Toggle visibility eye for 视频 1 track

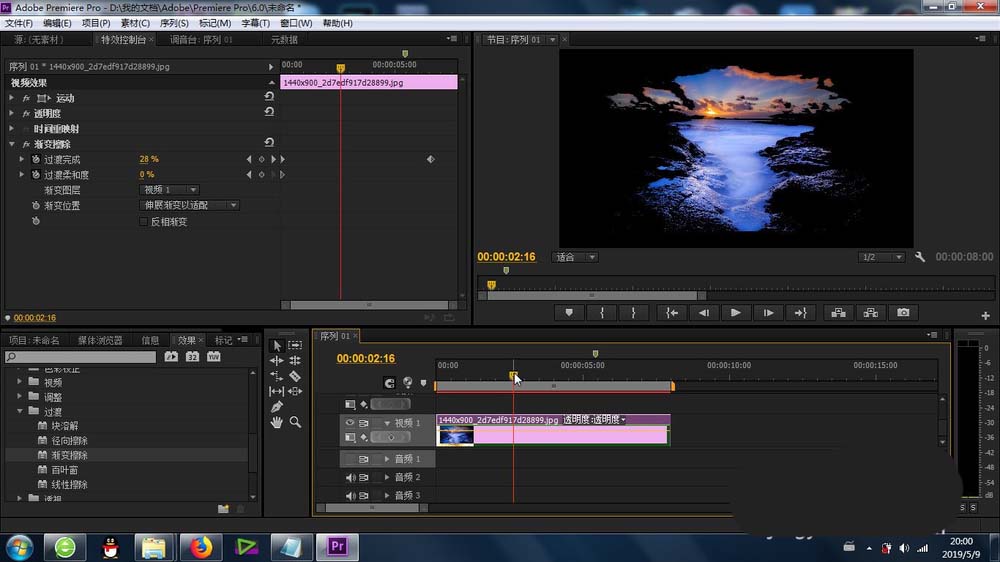[350, 423]
